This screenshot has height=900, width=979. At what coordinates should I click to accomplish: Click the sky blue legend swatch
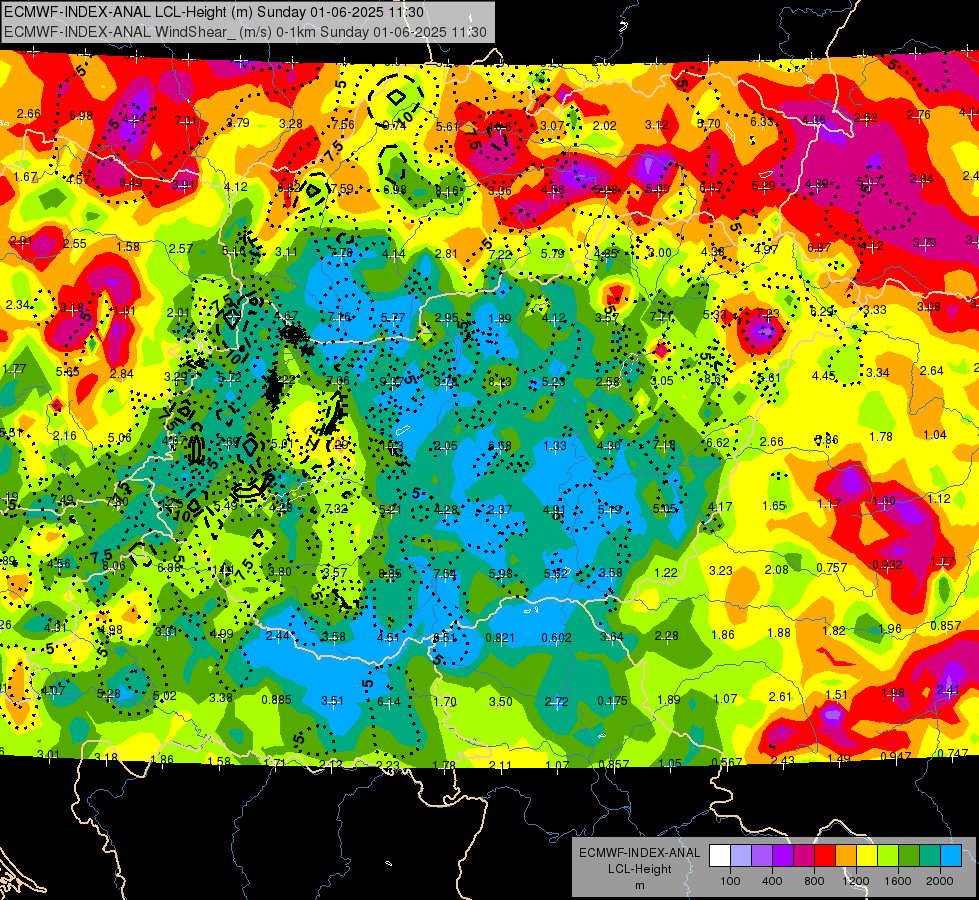click(x=951, y=856)
